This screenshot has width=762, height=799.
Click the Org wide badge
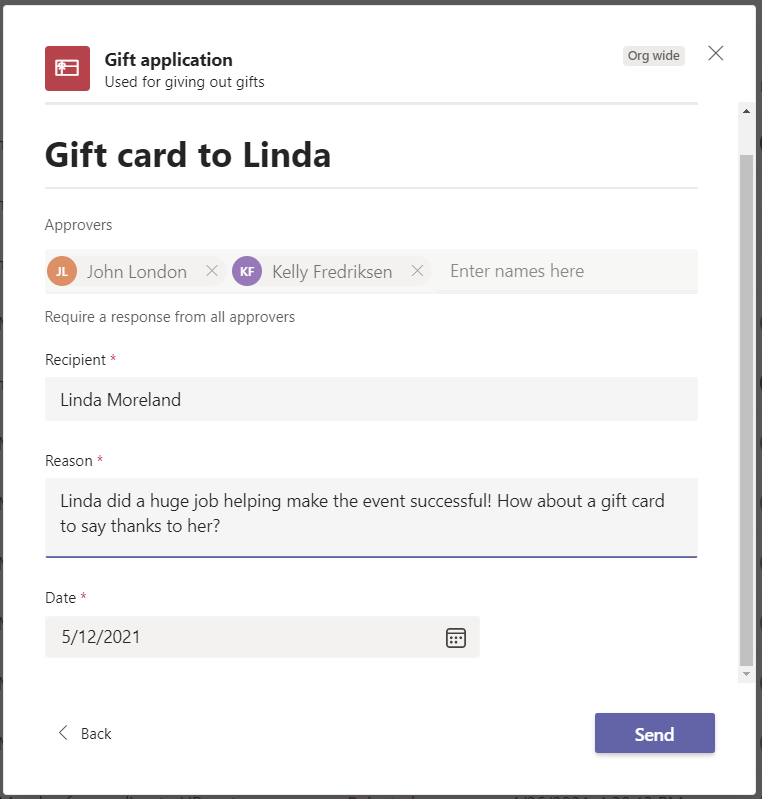pyautogui.click(x=653, y=56)
